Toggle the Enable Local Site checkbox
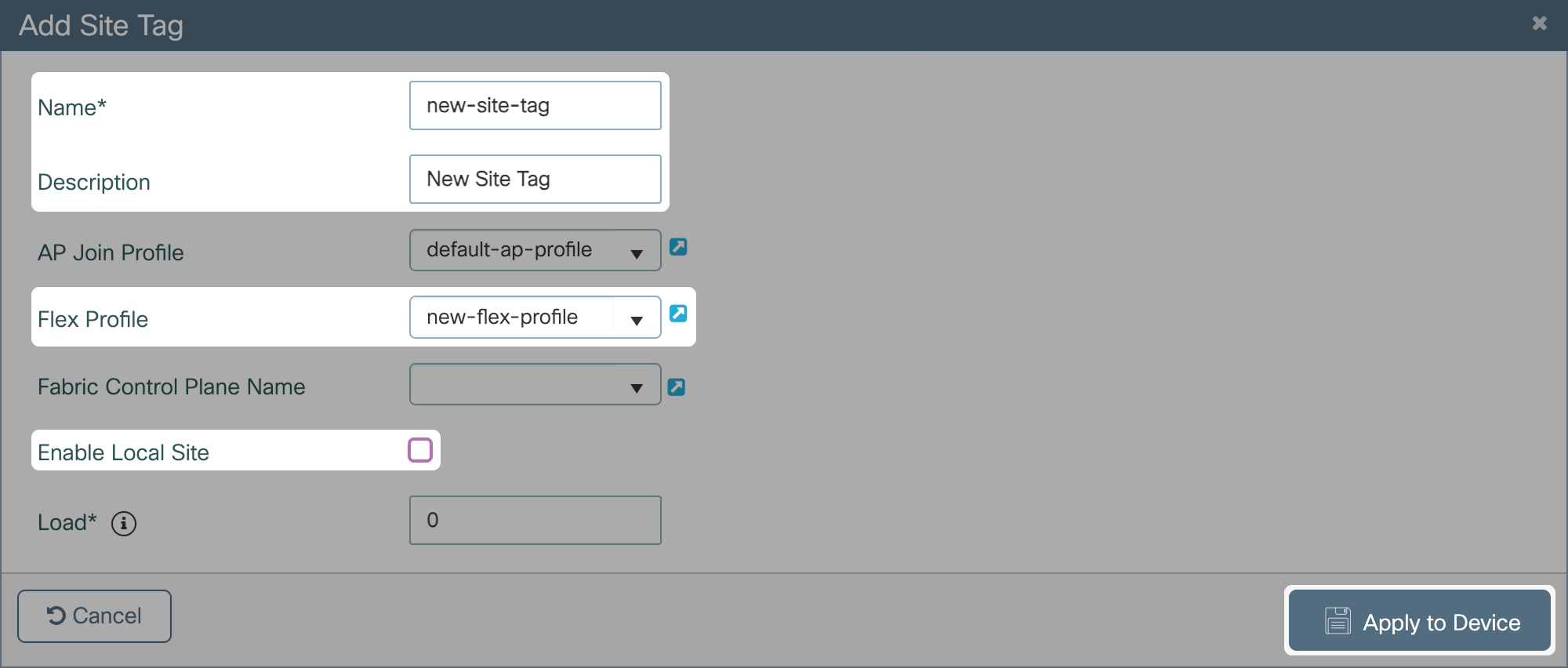 [420, 450]
